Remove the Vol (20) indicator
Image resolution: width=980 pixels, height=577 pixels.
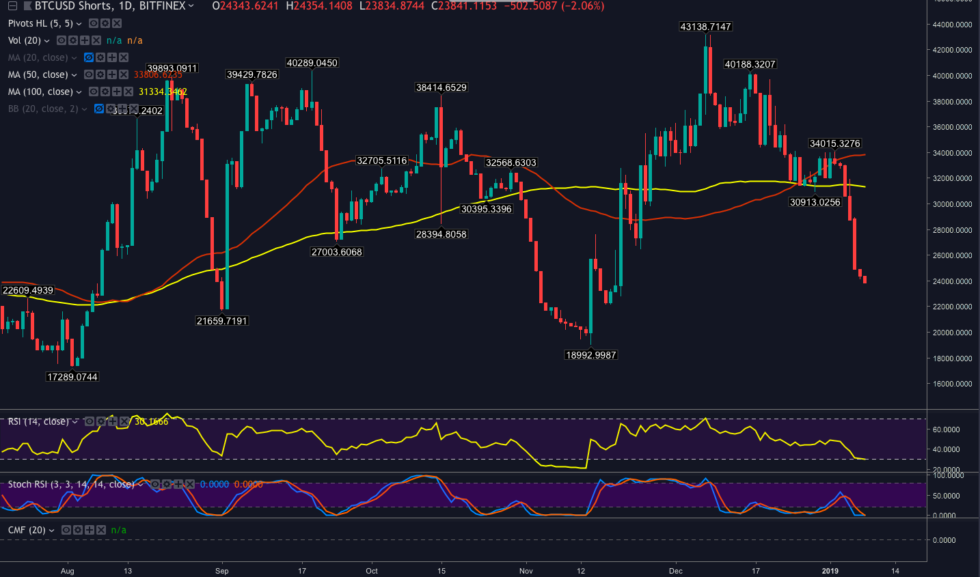pos(94,41)
